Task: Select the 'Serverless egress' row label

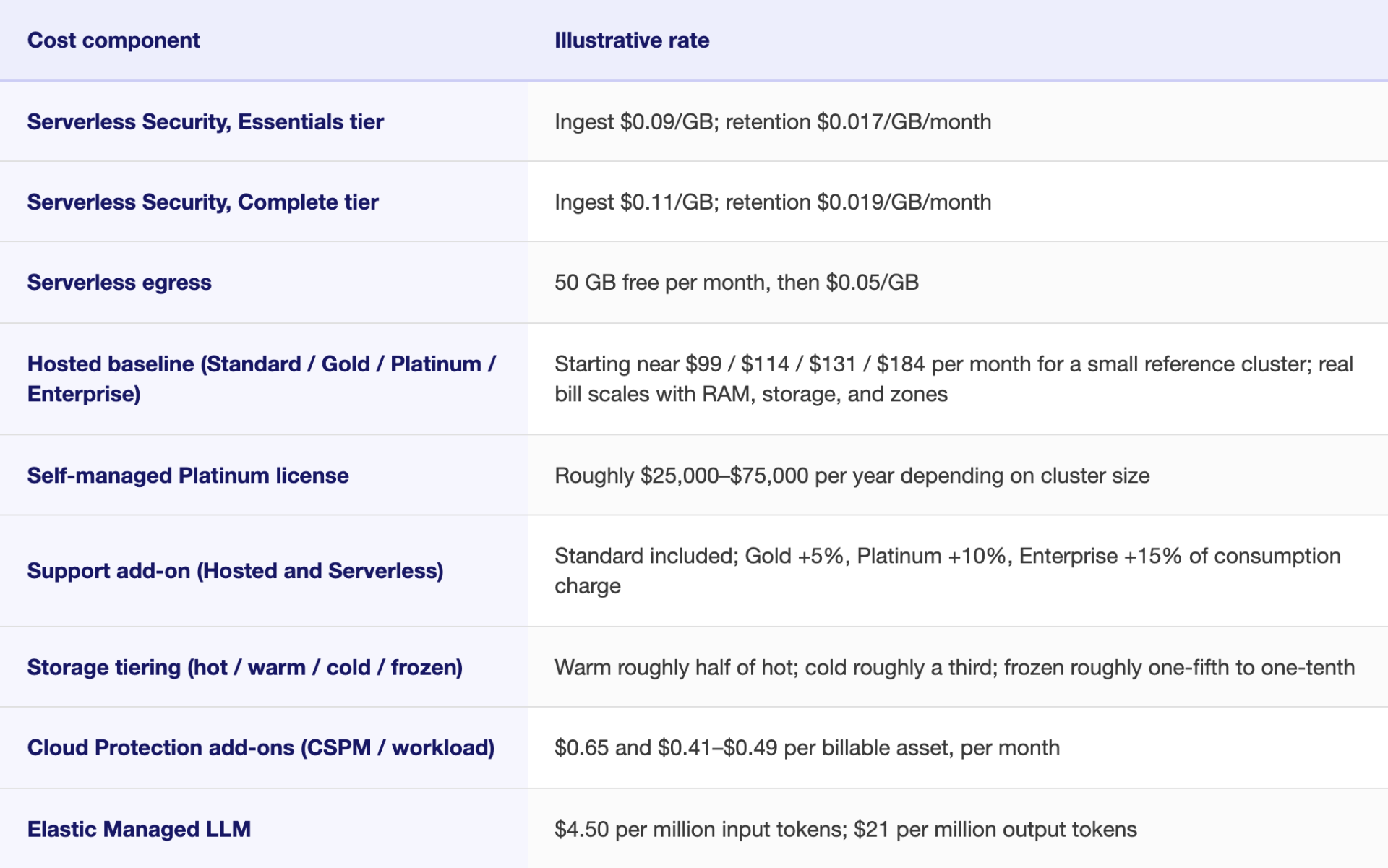Action: (119, 283)
